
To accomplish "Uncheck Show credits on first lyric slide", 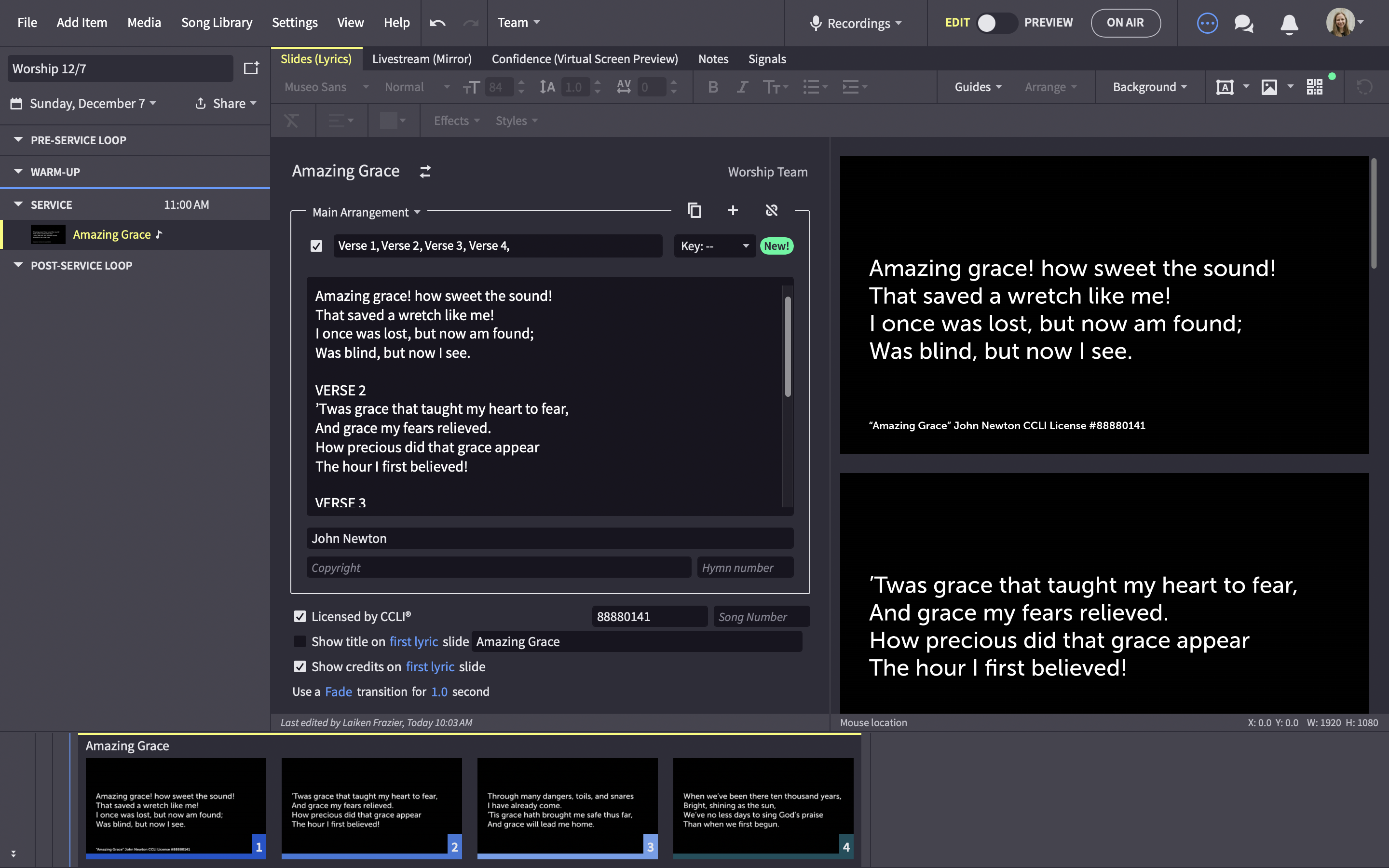I will point(300,666).
